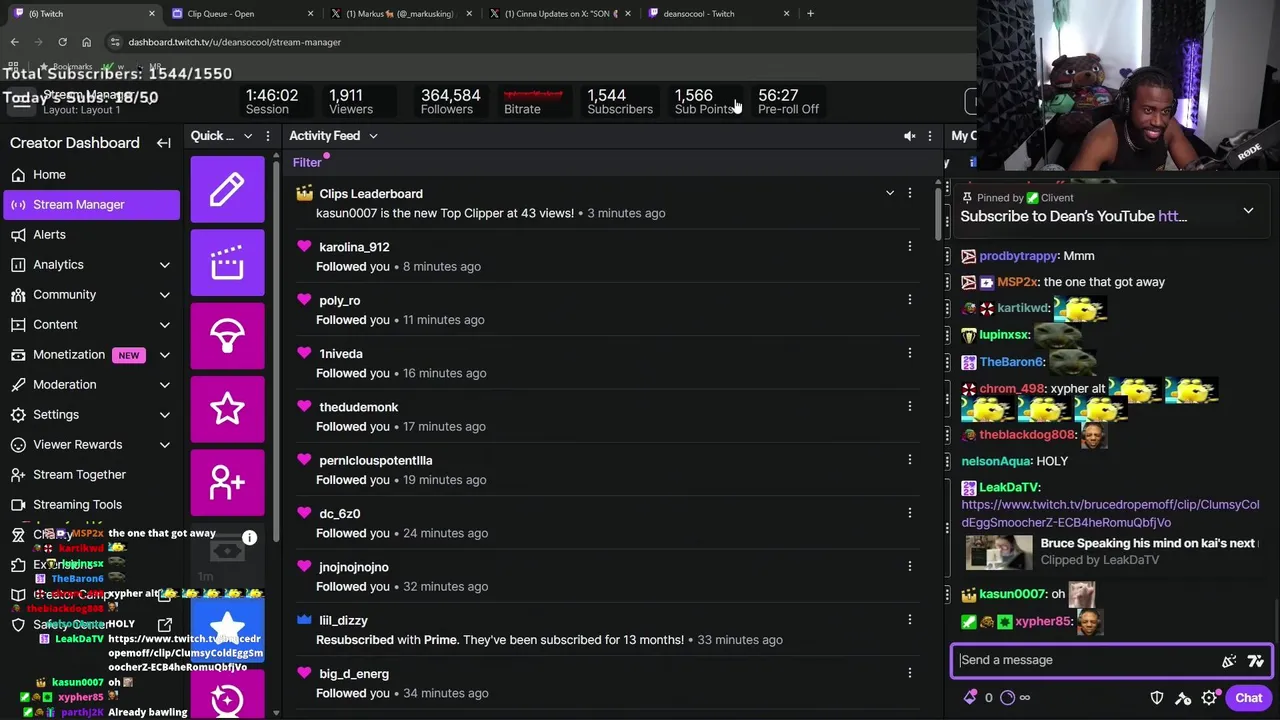1280x720 pixels.
Task: Expand the Community sidebar section
Action: click(164, 295)
